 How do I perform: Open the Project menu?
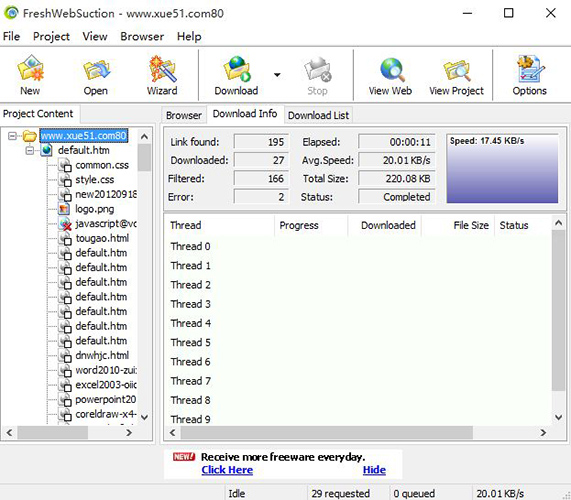(51, 36)
